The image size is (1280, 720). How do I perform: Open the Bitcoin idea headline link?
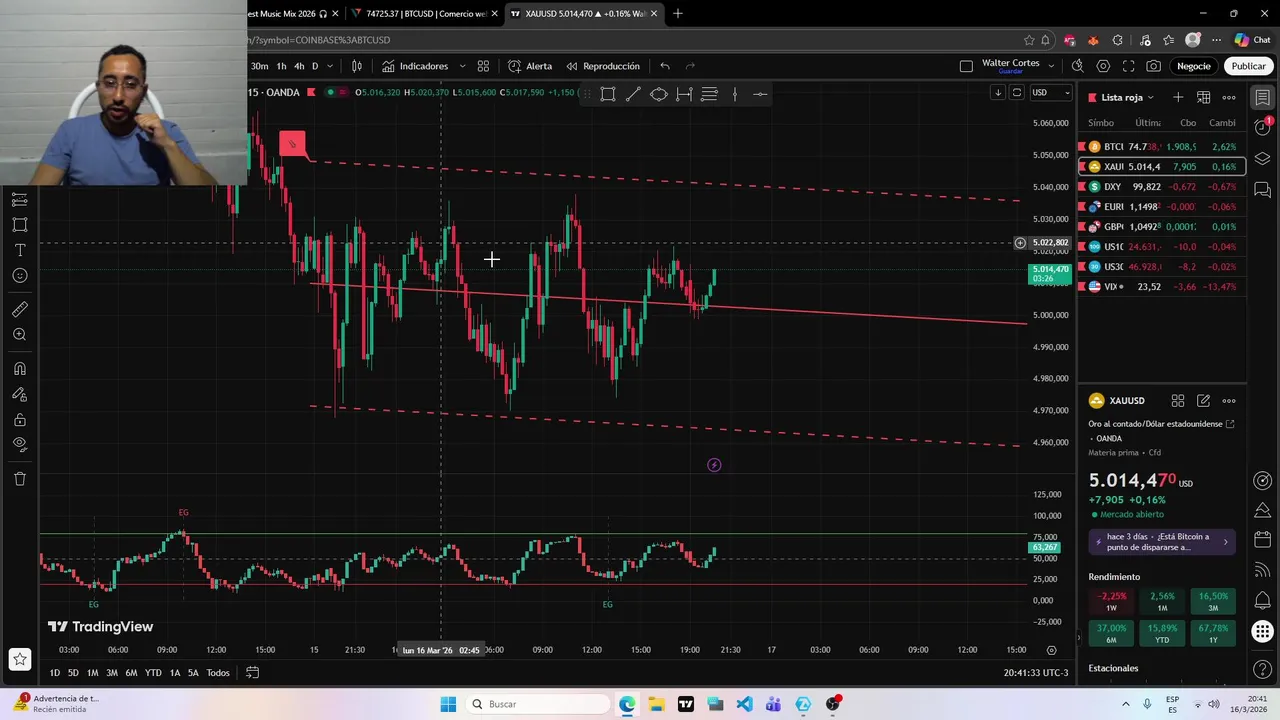coord(1162,542)
